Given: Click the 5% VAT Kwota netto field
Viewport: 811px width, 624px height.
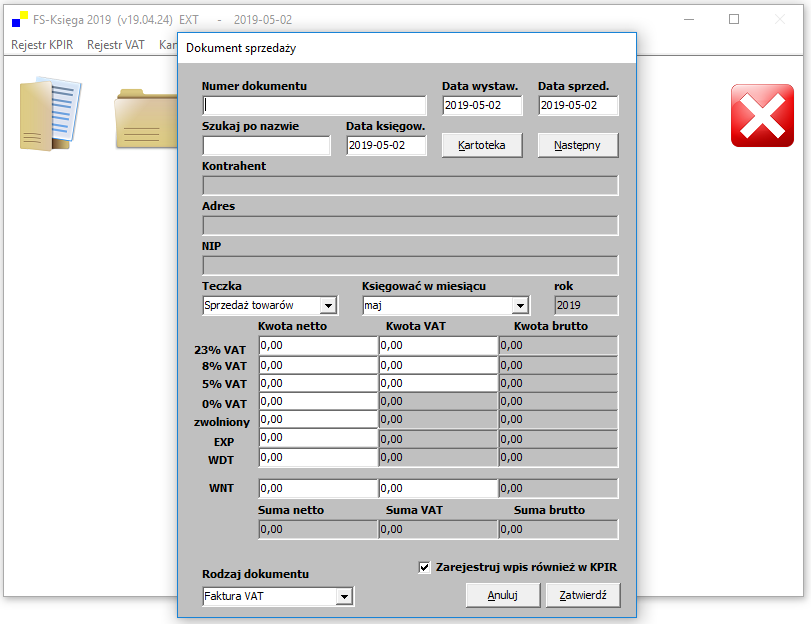Looking at the screenshot, I should [318, 383].
